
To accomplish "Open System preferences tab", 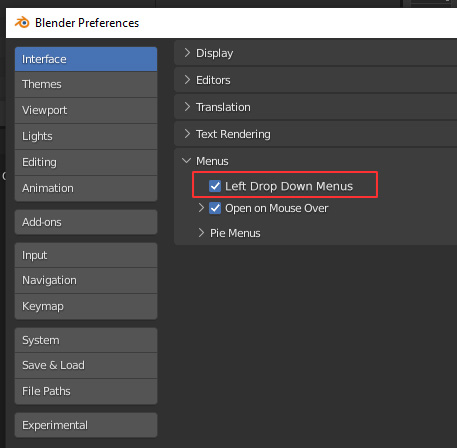I will [x=86, y=340].
